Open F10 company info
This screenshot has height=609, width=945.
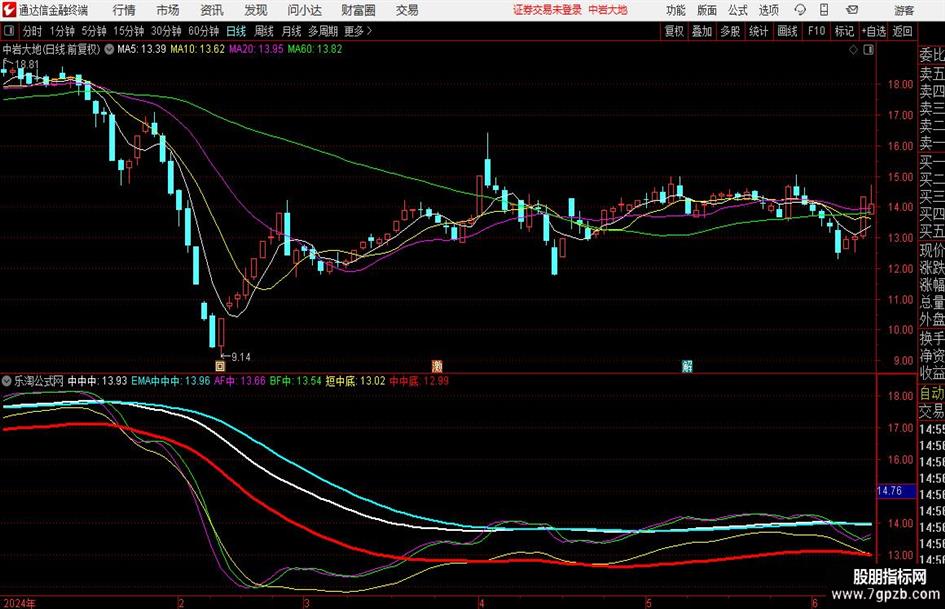tap(816, 31)
